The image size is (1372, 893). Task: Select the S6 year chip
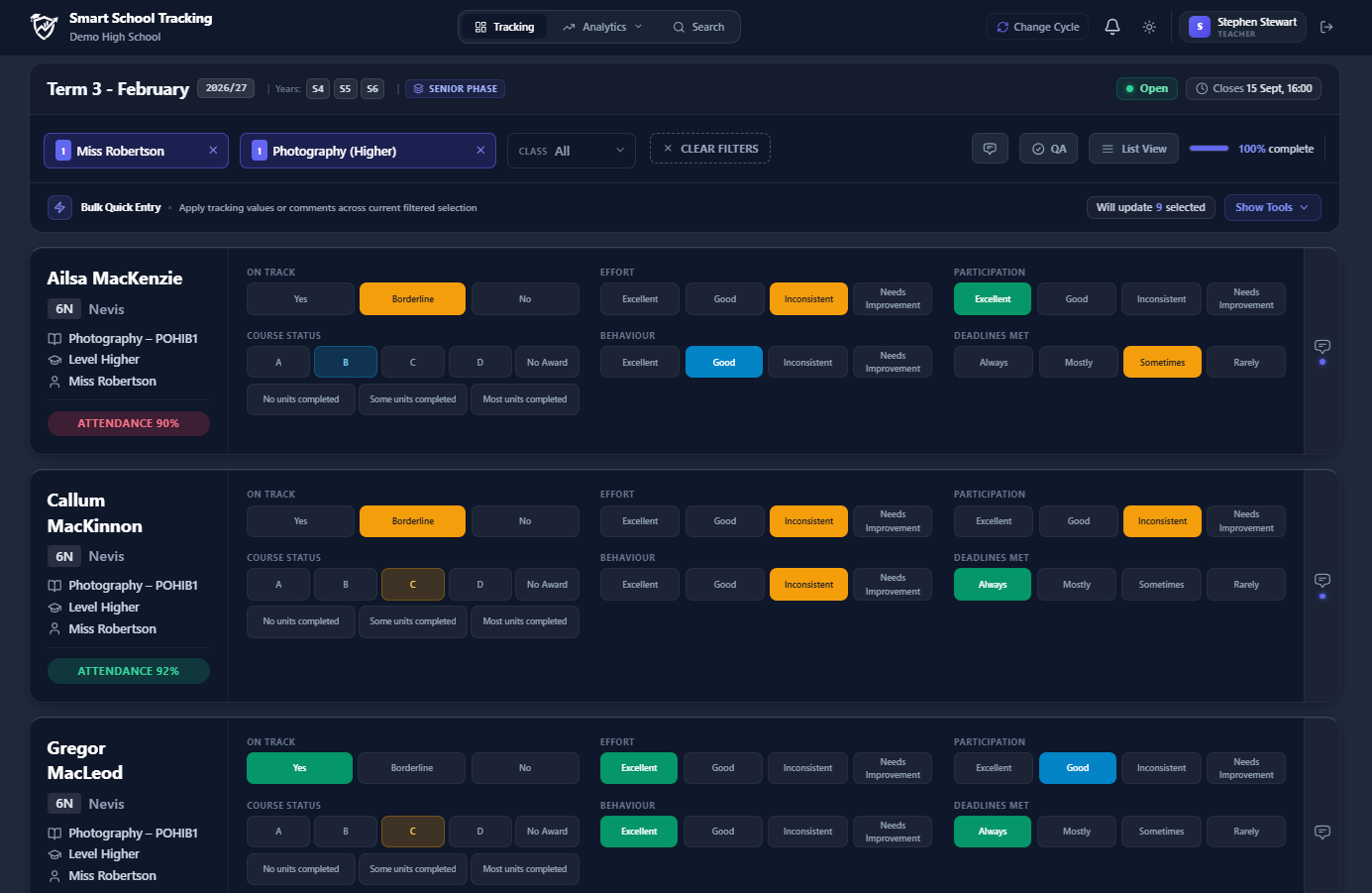tap(372, 88)
